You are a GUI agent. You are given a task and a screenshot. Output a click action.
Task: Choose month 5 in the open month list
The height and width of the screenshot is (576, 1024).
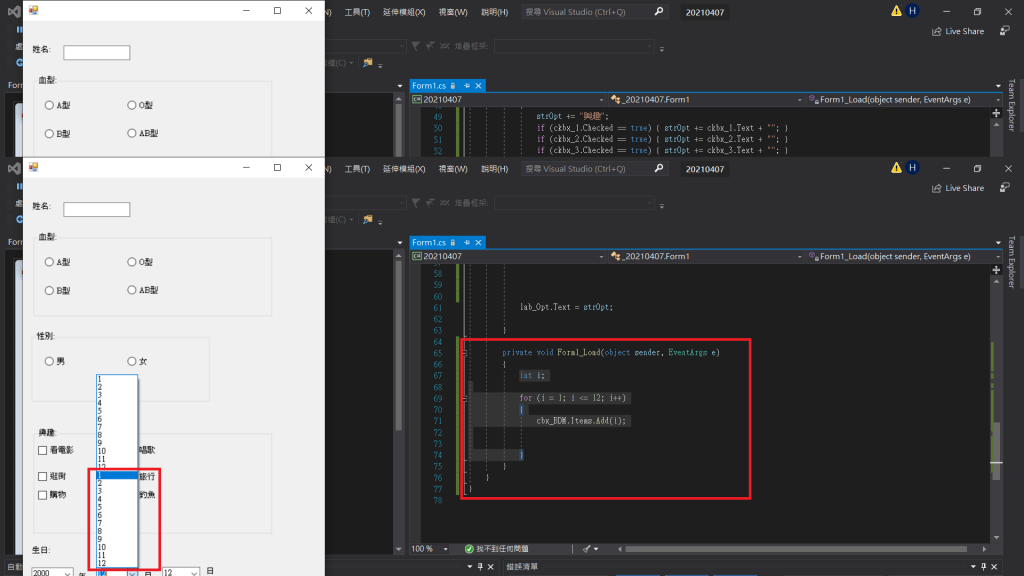point(117,507)
